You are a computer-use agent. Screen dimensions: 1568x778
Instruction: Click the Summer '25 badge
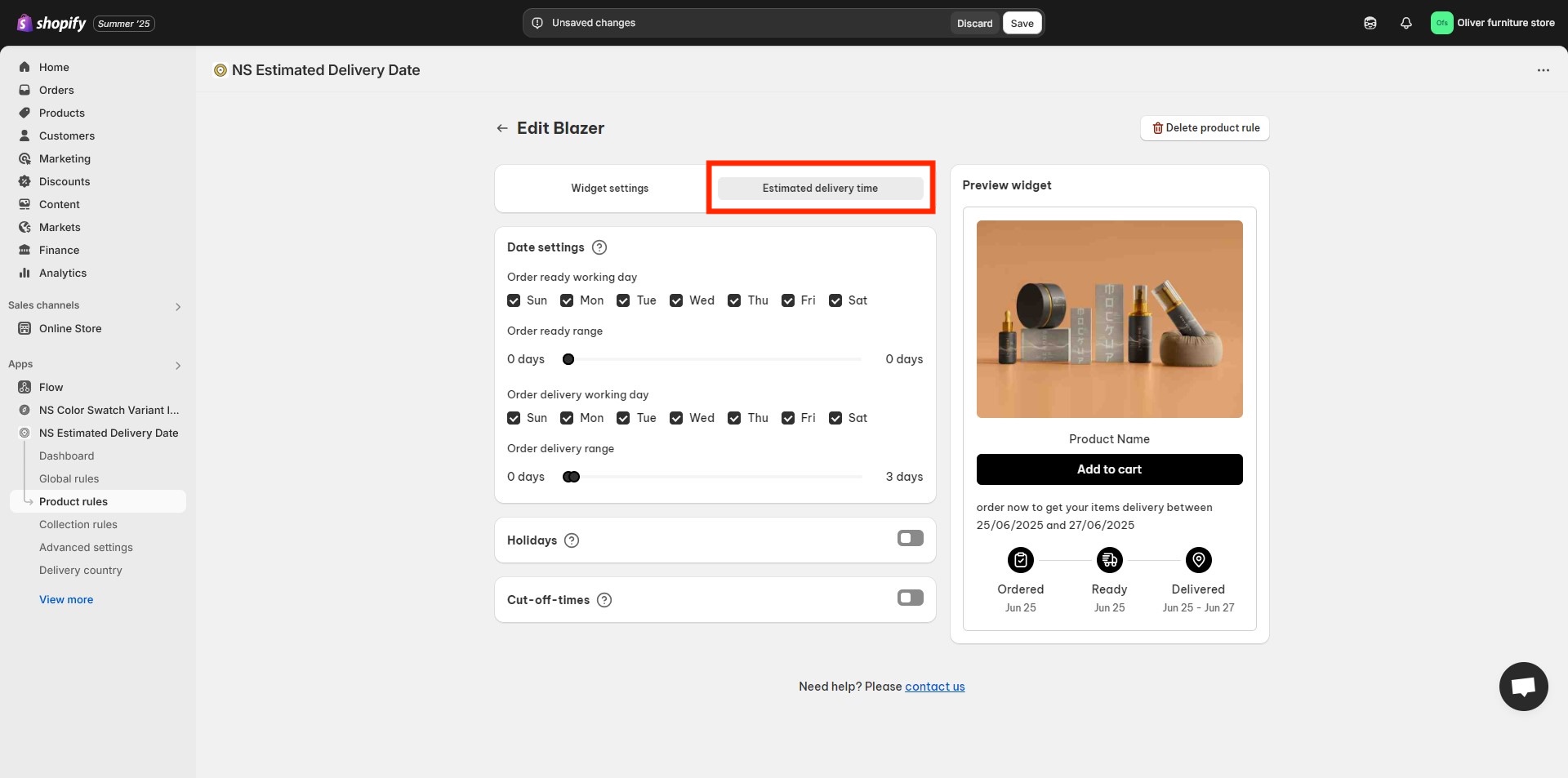124,24
